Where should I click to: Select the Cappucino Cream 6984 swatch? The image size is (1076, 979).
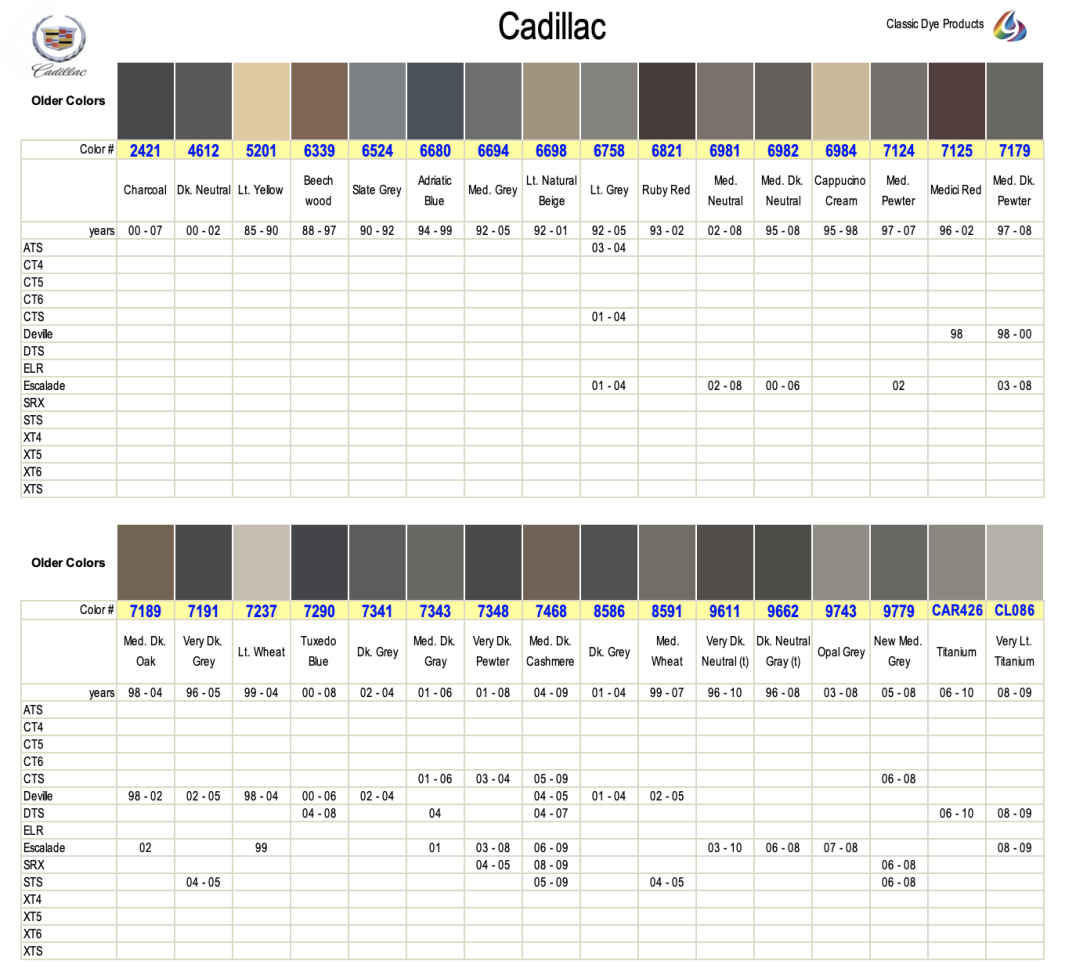tap(841, 101)
